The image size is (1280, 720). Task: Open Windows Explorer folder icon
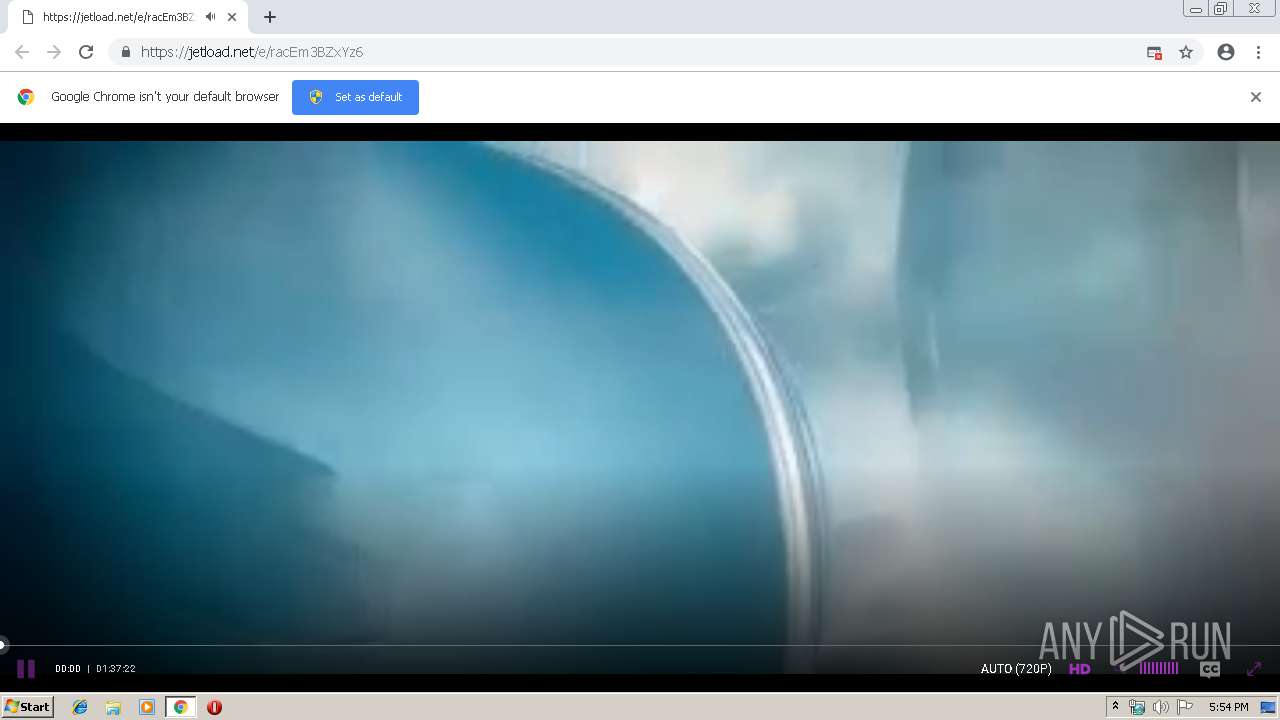(113, 707)
